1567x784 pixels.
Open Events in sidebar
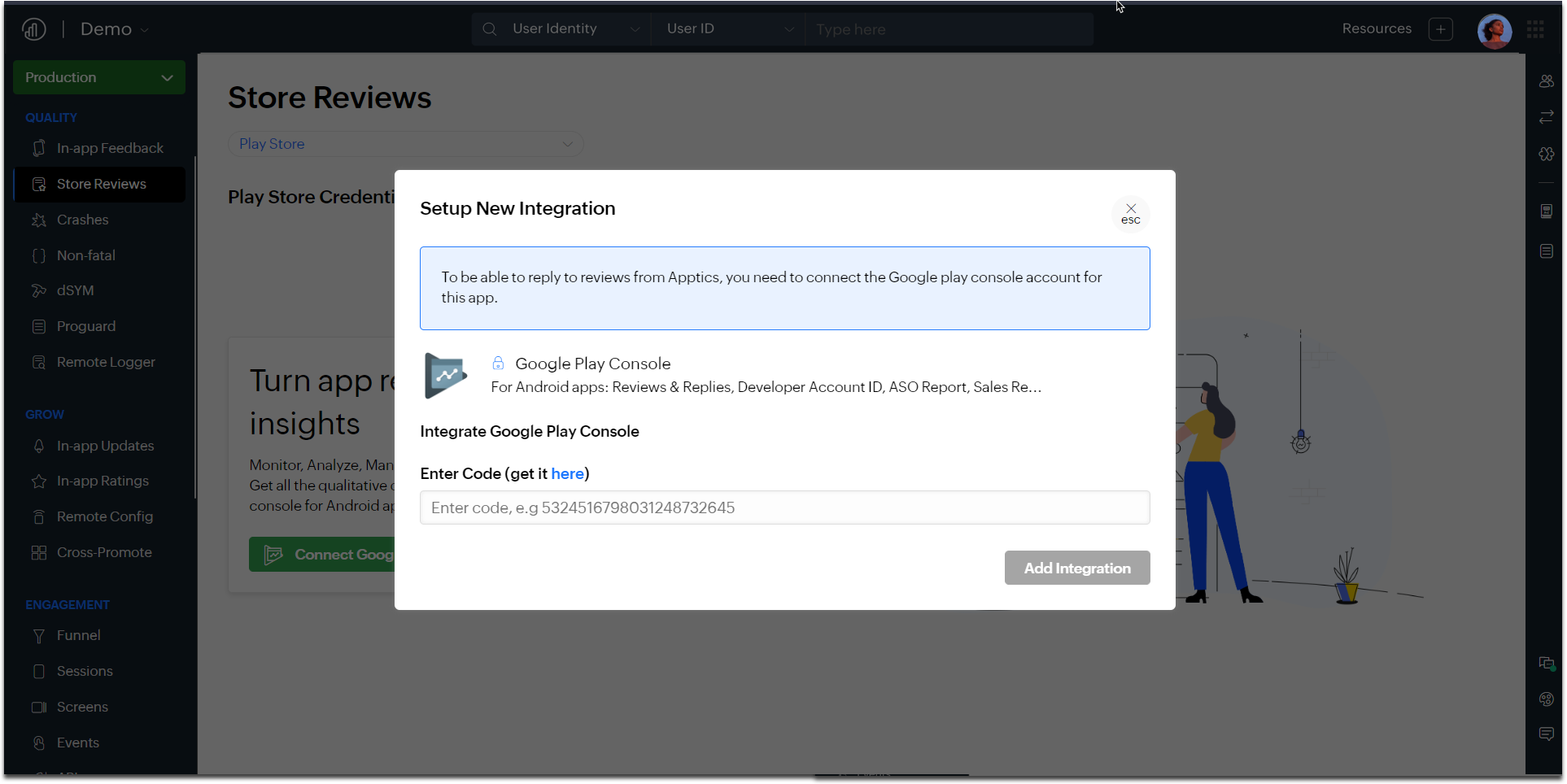(x=99, y=743)
